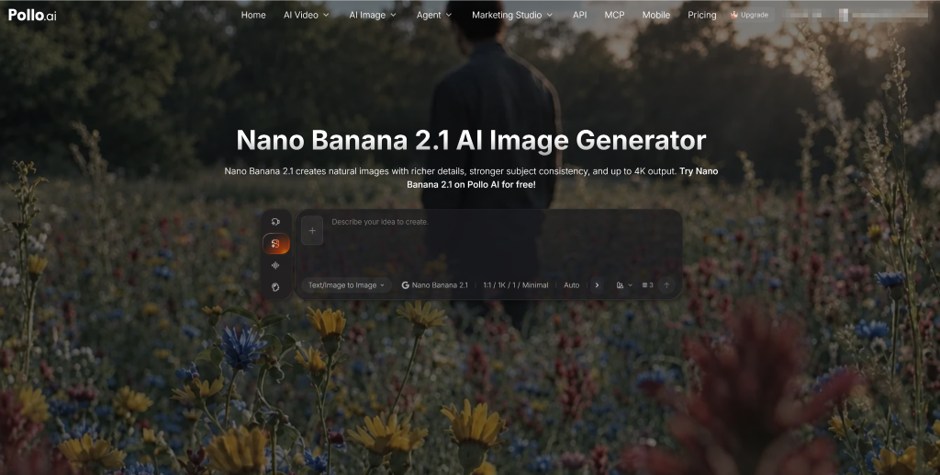Expand the AI Image menu
This screenshot has width=940, height=475.
click(372, 15)
